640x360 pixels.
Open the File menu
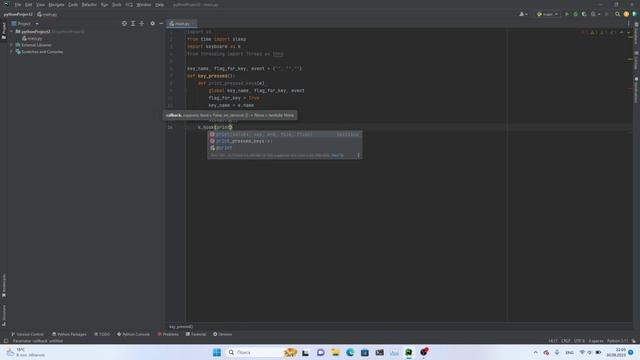[18, 5]
